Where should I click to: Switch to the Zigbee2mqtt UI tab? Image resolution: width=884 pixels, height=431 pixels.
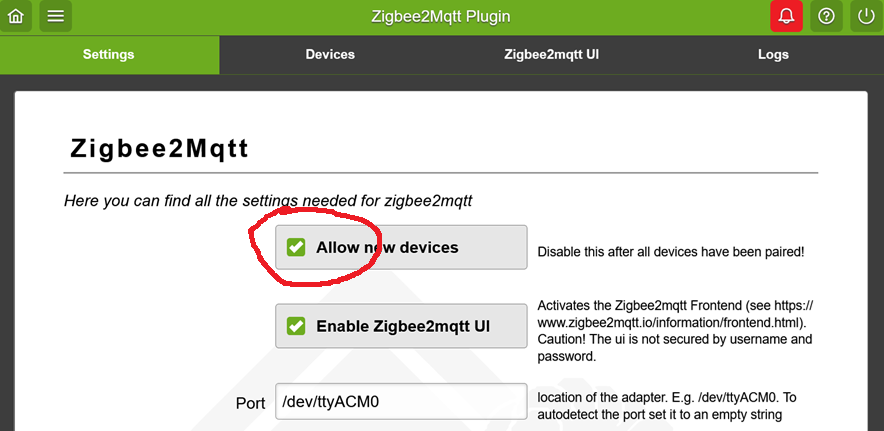click(551, 54)
